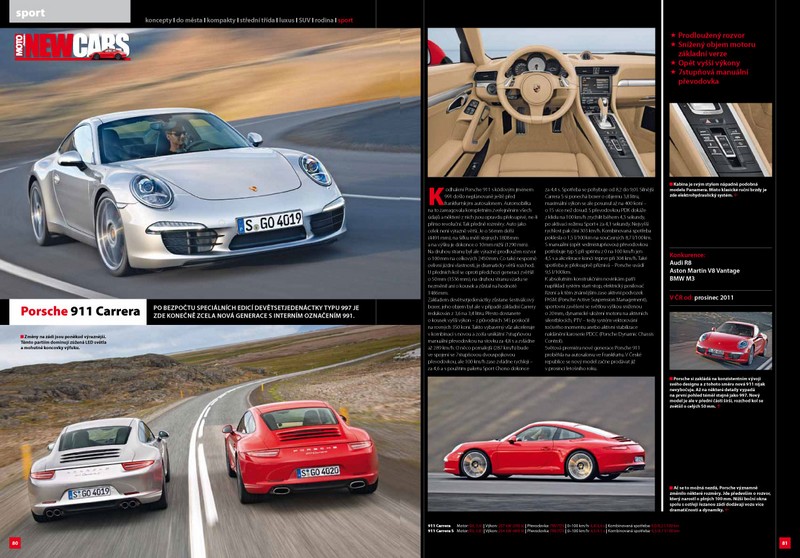Screen dimensions: 800x558
Task: Click competitor "BMW M3"
Action: (x=682, y=279)
